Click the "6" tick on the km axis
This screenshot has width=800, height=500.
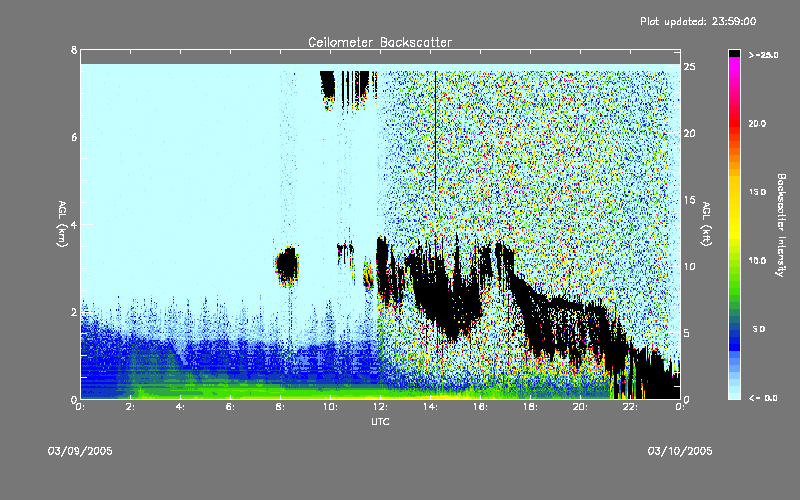coord(74,137)
